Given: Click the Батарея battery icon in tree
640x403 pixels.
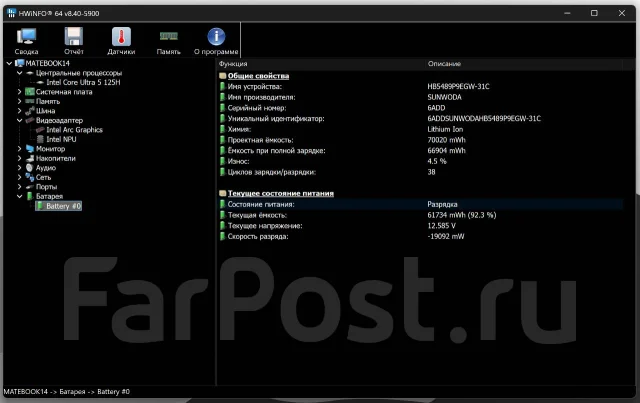Looking at the screenshot, I should click(x=30, y=196).
